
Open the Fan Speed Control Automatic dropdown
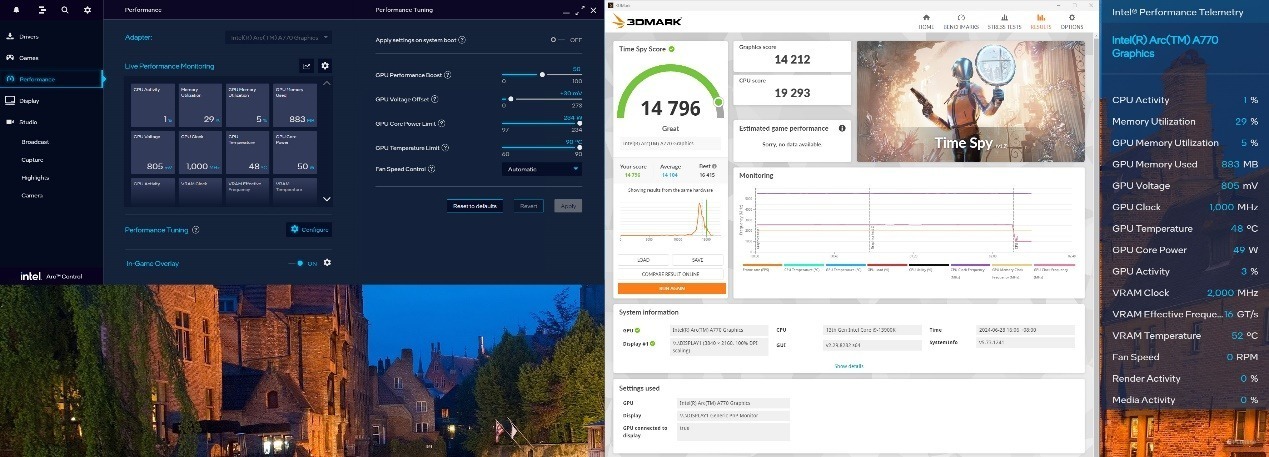tap(541, 169)
